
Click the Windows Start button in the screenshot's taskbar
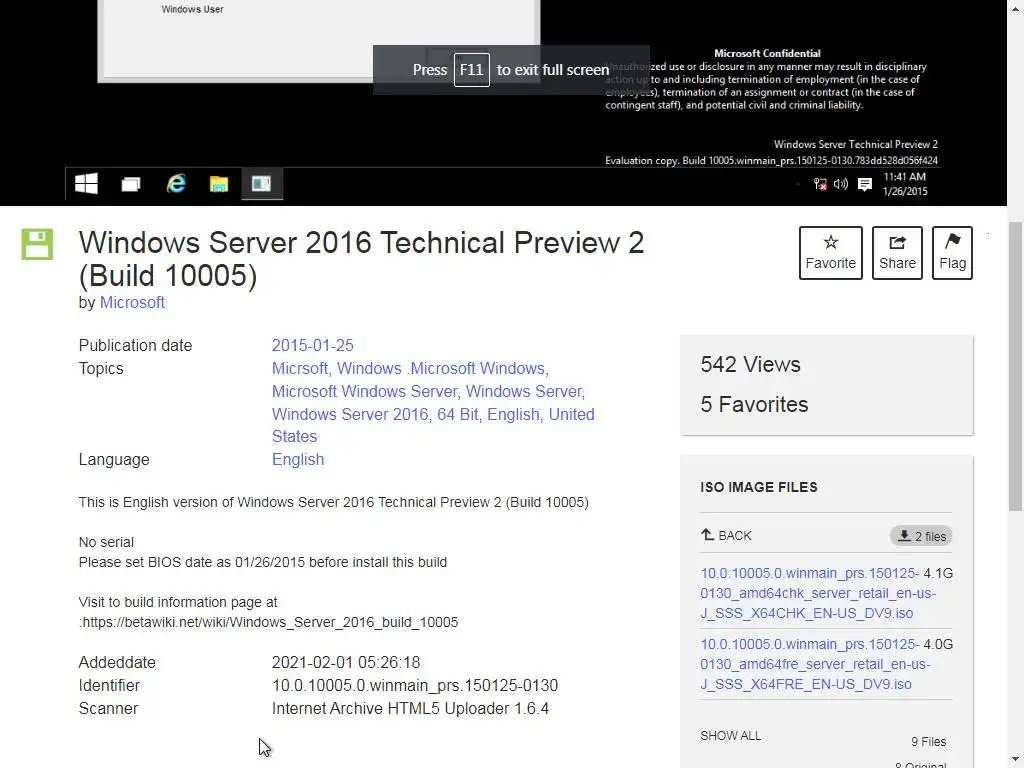[x=86, y=184]
